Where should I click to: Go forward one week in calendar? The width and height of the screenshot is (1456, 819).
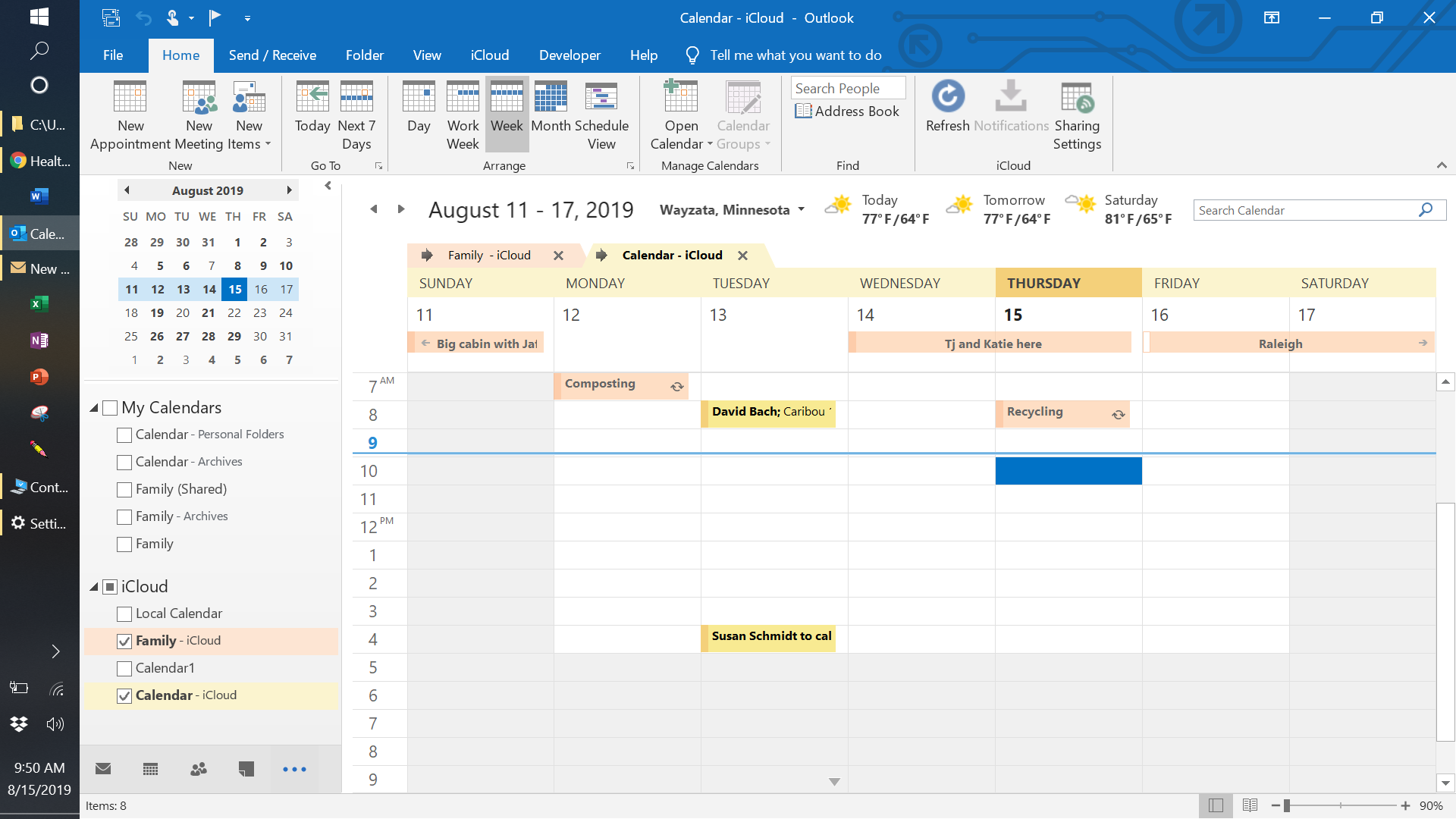(401, 209)
